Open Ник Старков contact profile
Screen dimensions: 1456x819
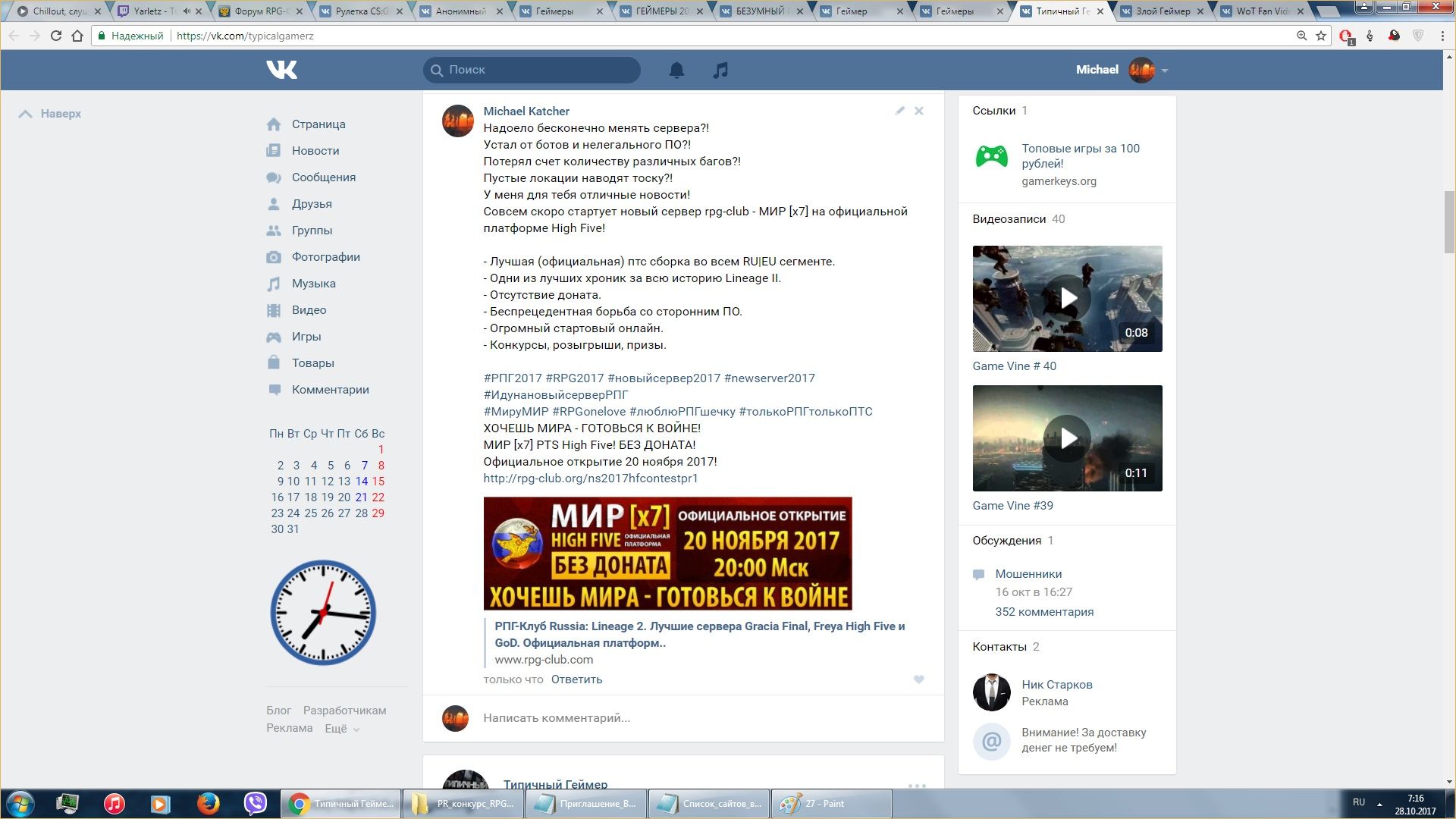(x=1057, y=685)
